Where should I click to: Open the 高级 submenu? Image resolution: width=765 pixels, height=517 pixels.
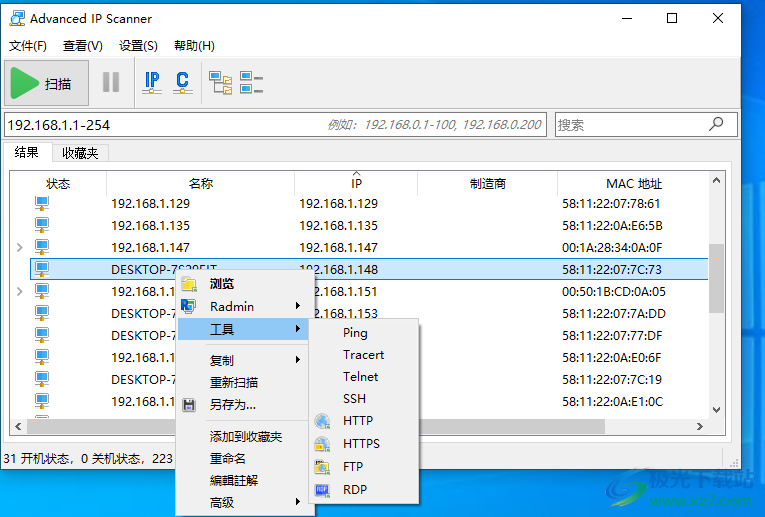pos(245,502)
